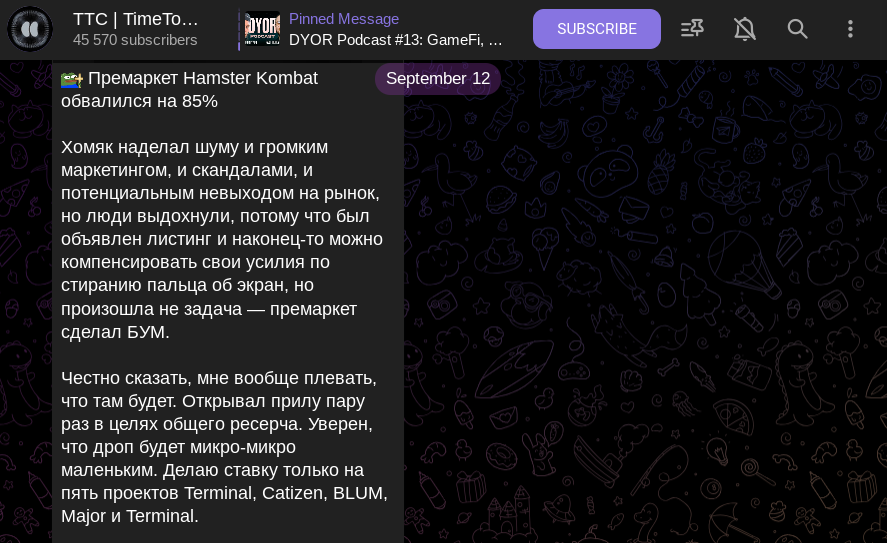Open the TTC | TimeTo… channel title
Screen dimensions: 887x543
[136, 19]
